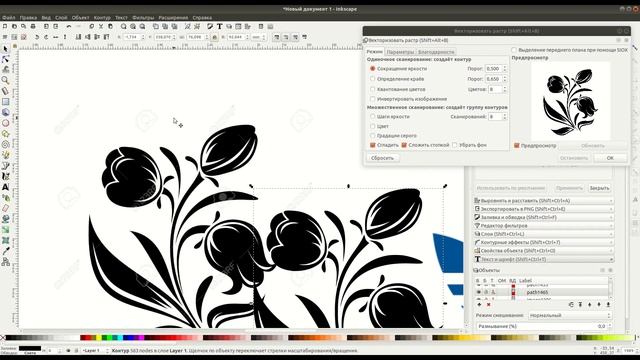Select Градации серого radio option
The height and width of the screenshot is (360, 640).
[x=372, y=136]
